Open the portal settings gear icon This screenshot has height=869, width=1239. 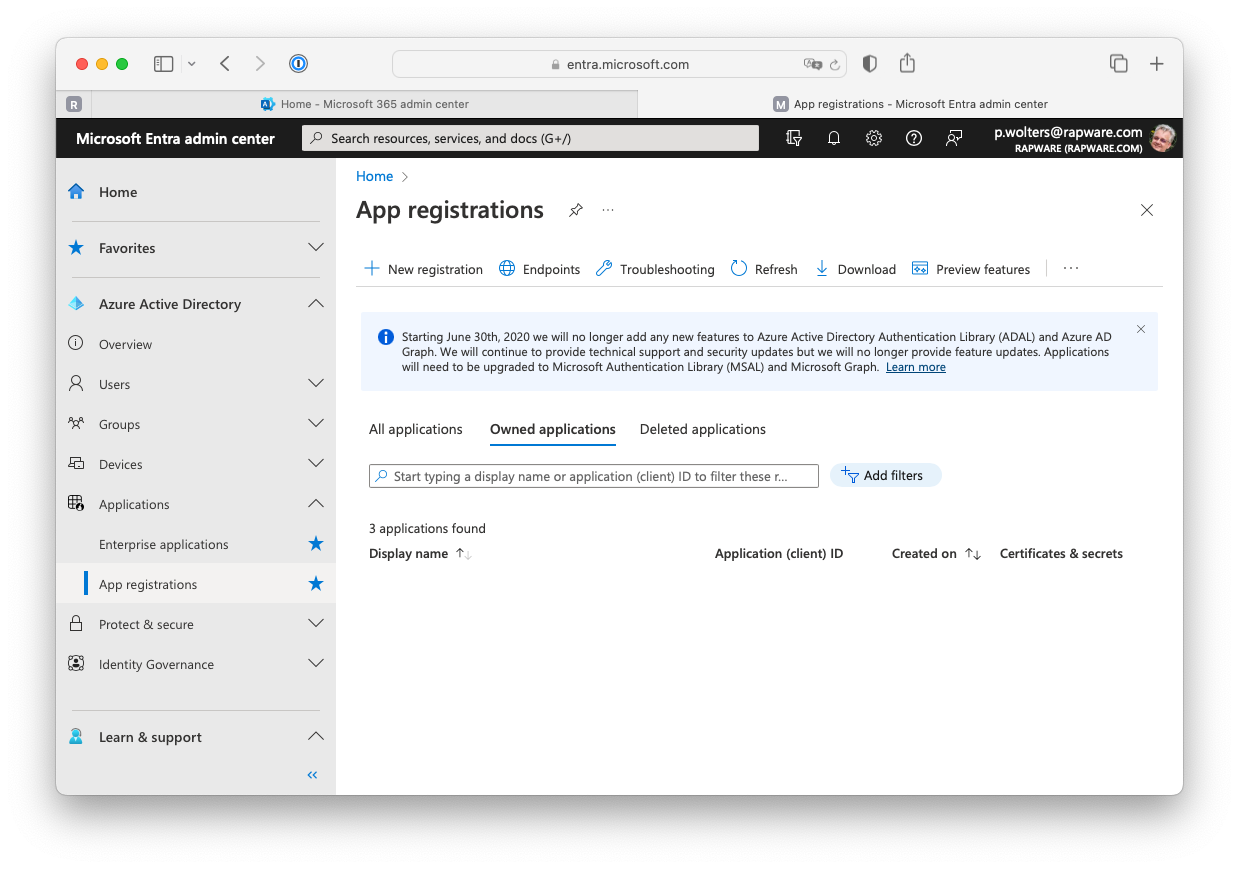click(874, 139)
